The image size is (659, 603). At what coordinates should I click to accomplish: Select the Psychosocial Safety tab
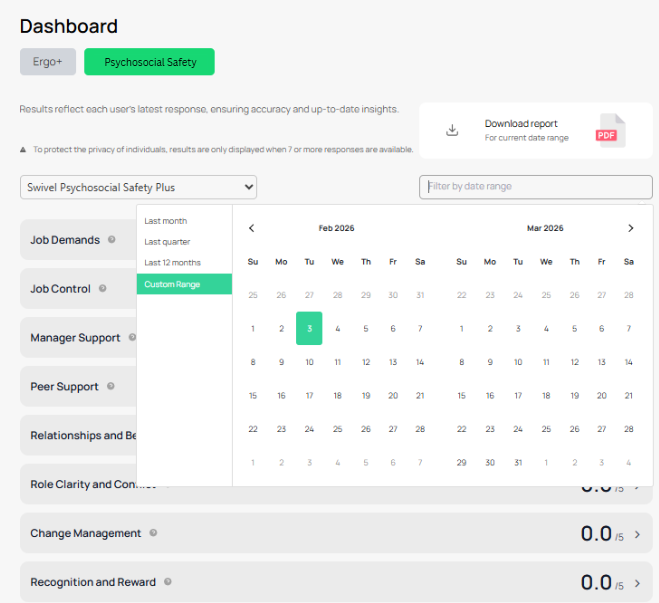149,62
